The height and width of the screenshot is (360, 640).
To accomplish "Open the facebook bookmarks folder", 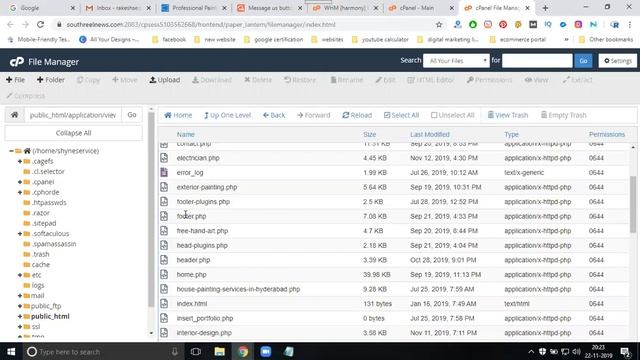I will click(x=169, y=40).
